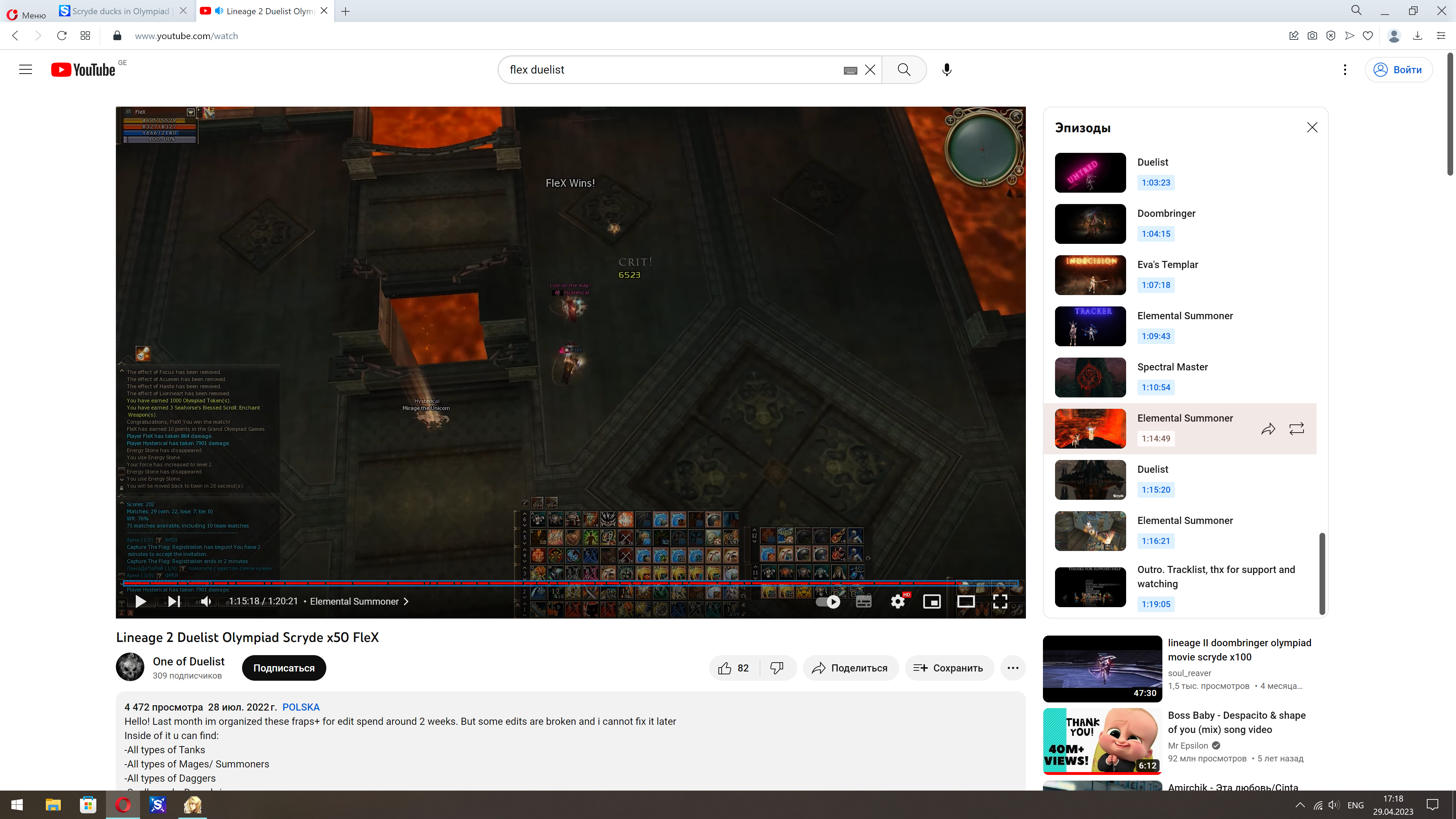Image resolution: width=1456 pixels, height=819 pixels.
Task: Open the POLSKA location link
Action: click(301, 707)
